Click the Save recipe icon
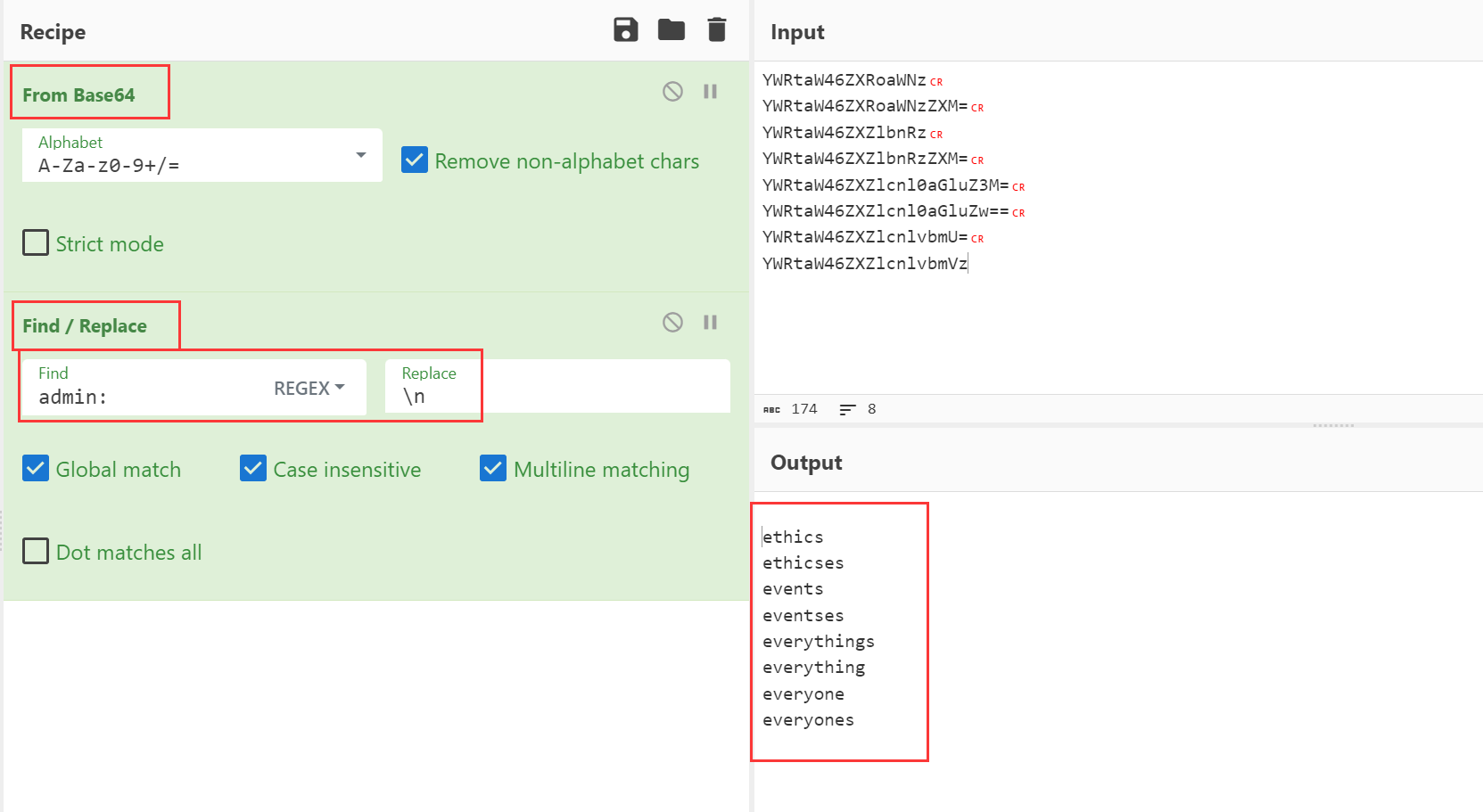1483x812 pixels. (x=626, y=30)
